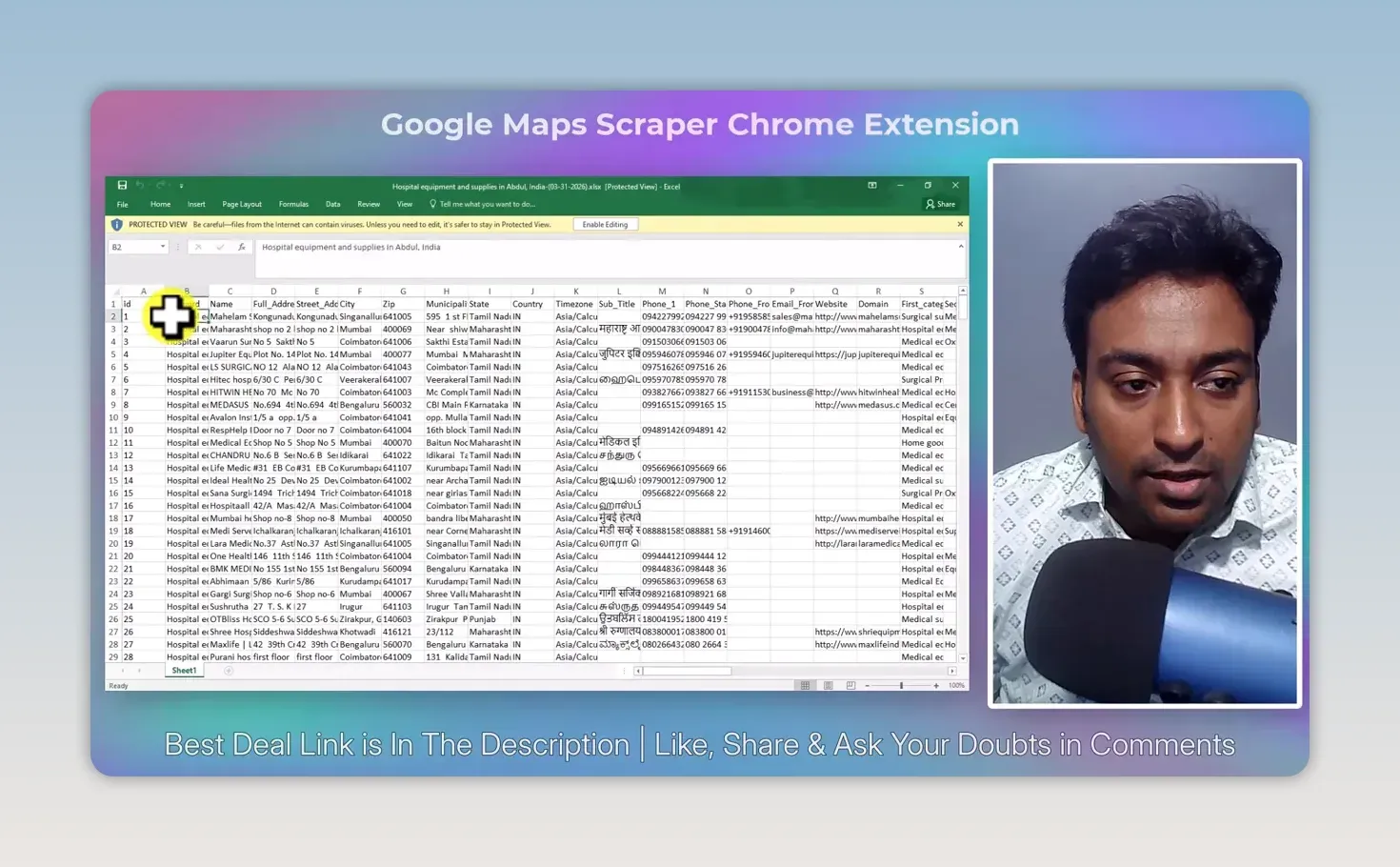The height and width of the screenshot is (867, 1400).
Task: Select row 5 header
Action: click(x=113, y=367)
